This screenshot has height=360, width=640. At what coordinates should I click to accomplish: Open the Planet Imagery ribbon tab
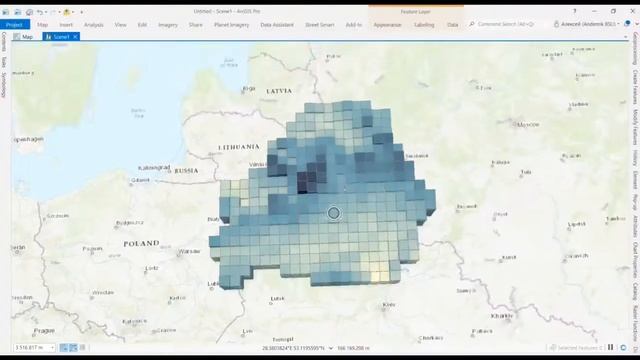pyautogui.click(x=231, y=24)
